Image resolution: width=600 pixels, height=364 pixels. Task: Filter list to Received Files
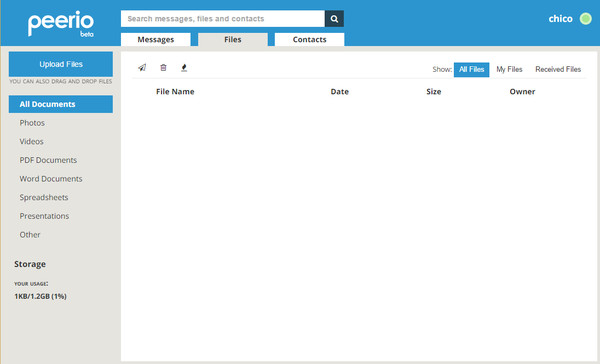tap(558, 69)
